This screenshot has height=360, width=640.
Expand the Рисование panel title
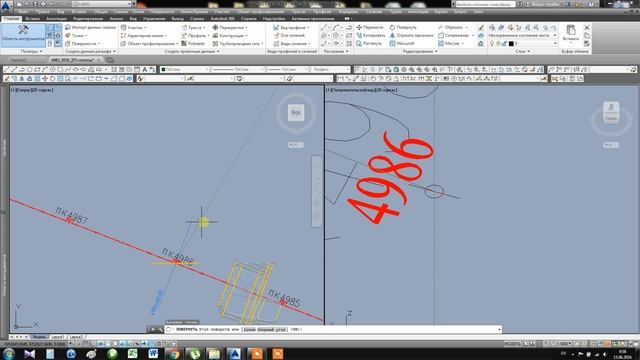pyautogui.click(x=336, y=51)
